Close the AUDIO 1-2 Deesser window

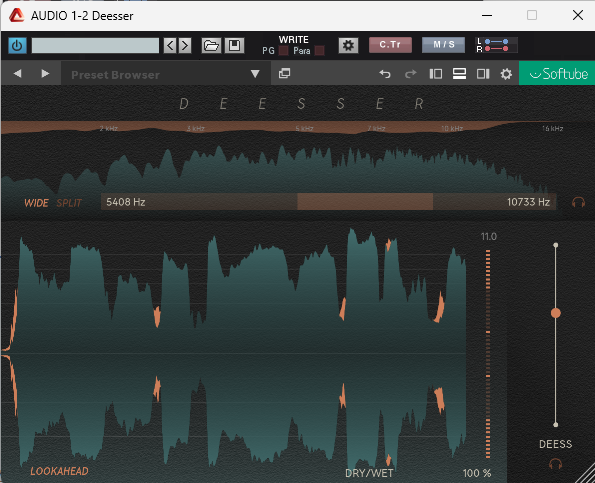coord(578,15)
